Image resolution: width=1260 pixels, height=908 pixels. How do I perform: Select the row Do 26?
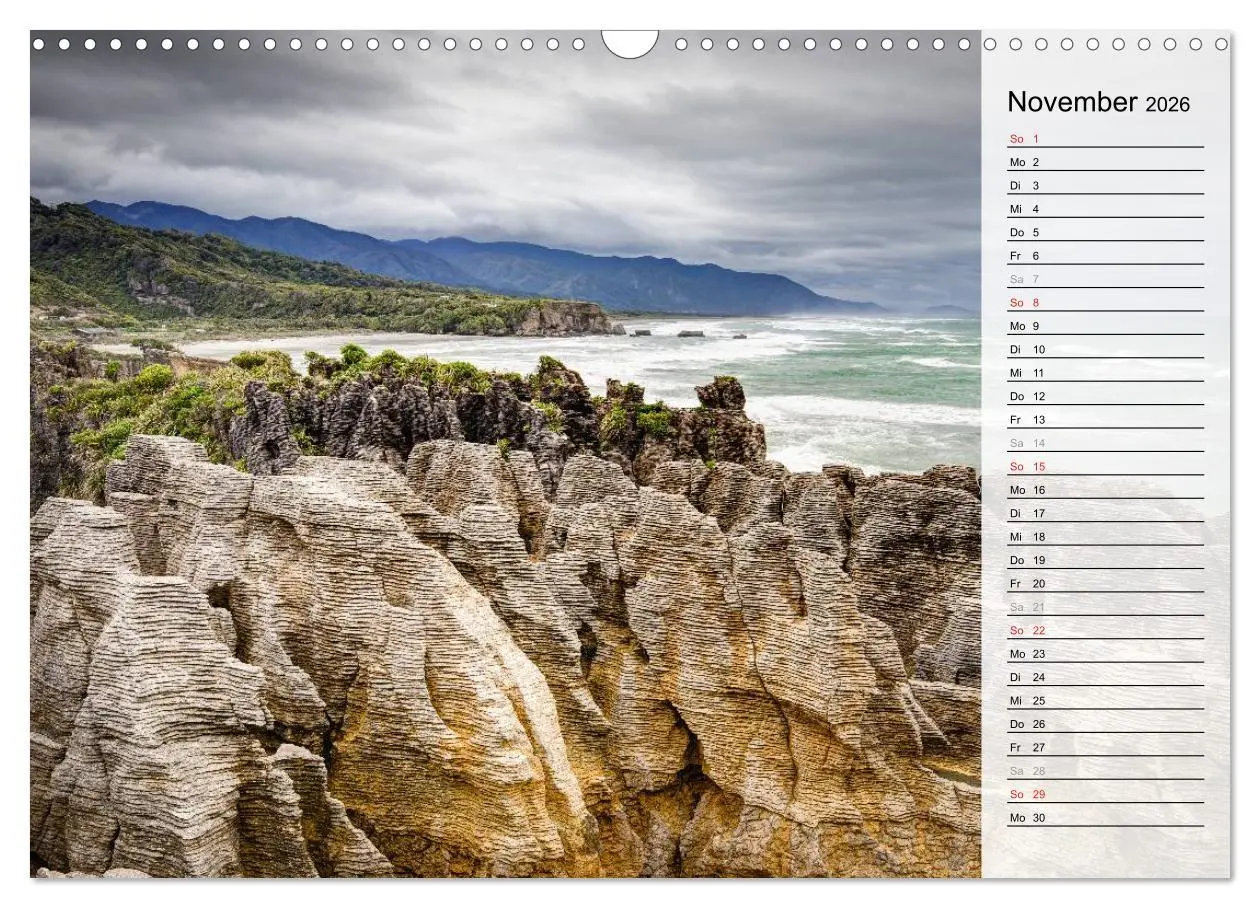[x=1105, y=723]
